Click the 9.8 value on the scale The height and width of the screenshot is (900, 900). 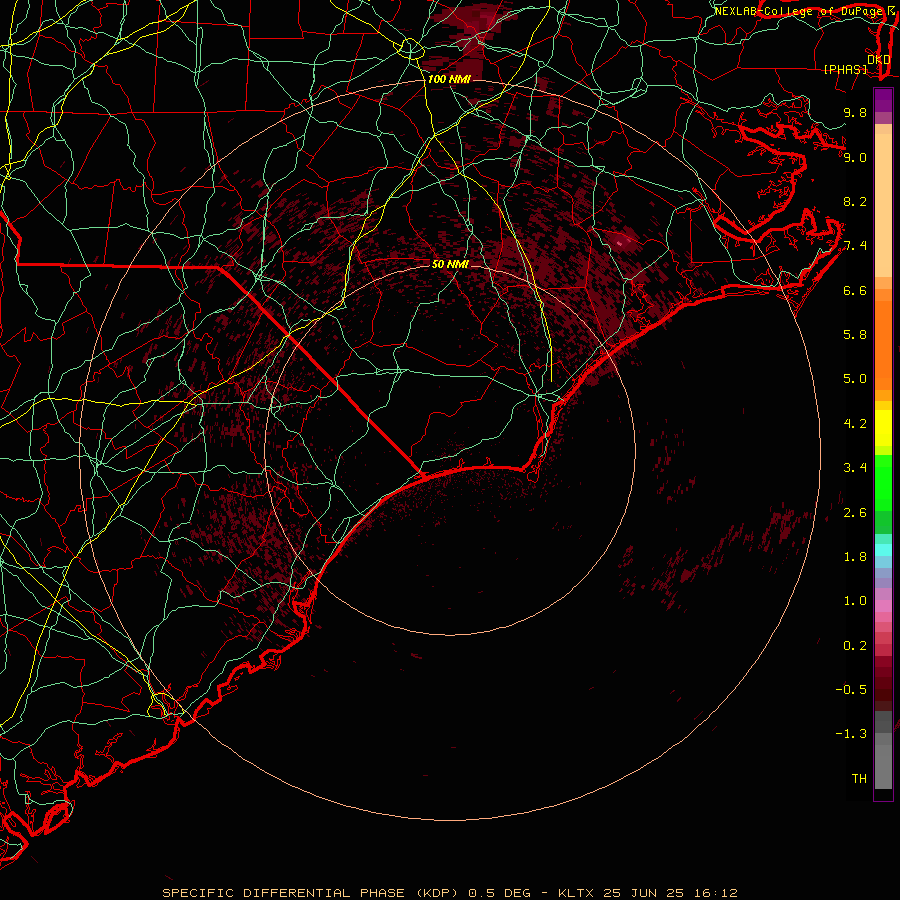click(855, 112)
